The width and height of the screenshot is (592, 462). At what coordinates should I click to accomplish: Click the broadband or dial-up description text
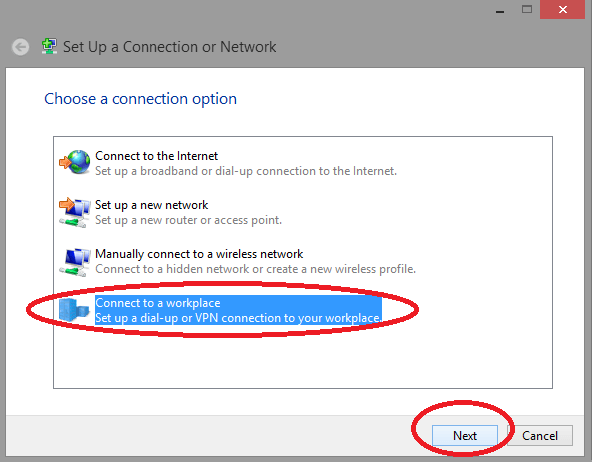pos(246,171)
